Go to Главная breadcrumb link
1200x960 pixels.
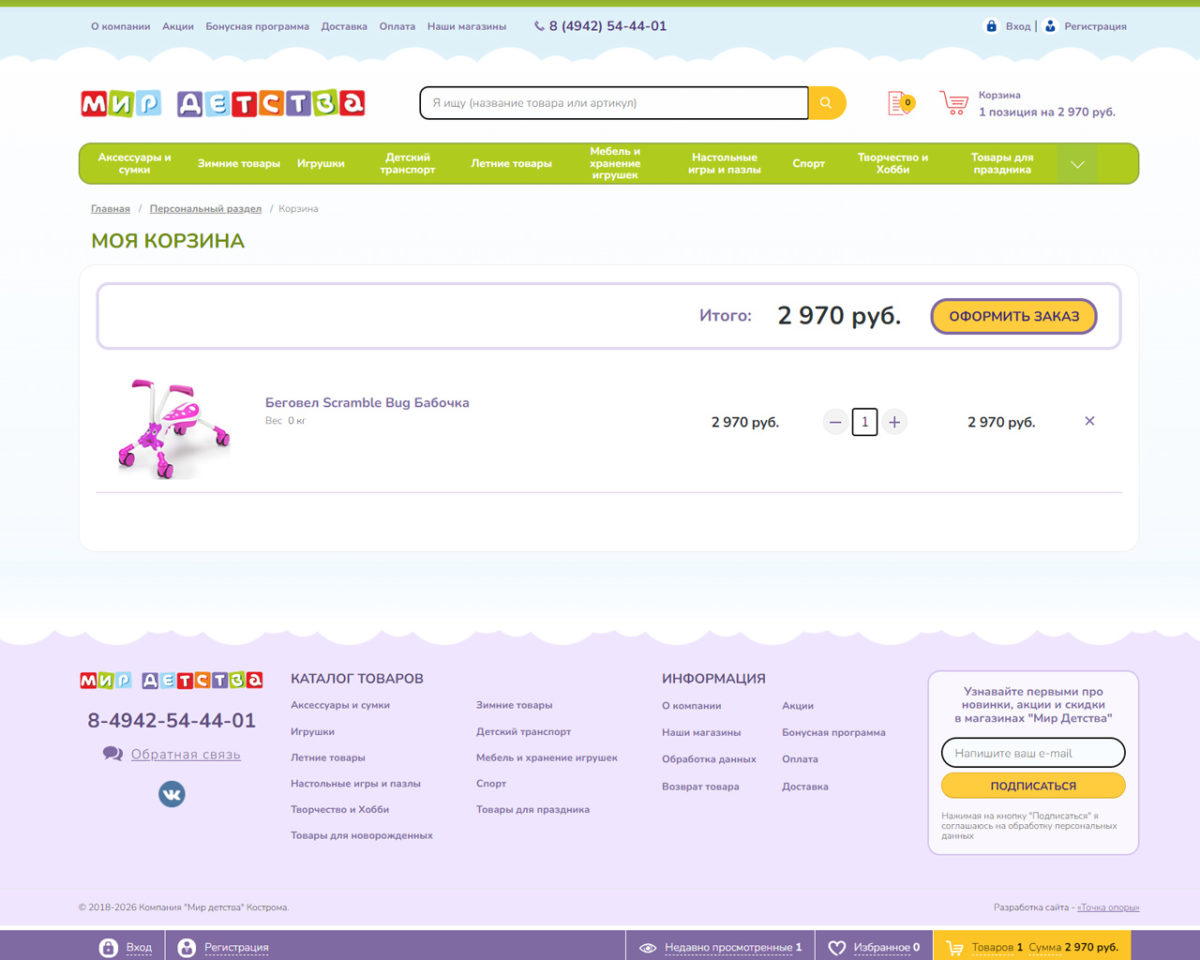click(x=110, y=209)
